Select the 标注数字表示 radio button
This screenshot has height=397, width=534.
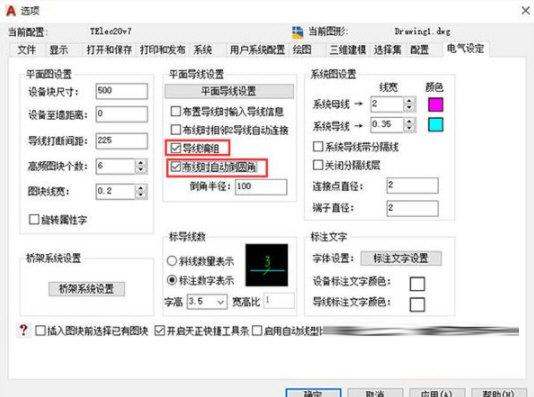[172, 280]
